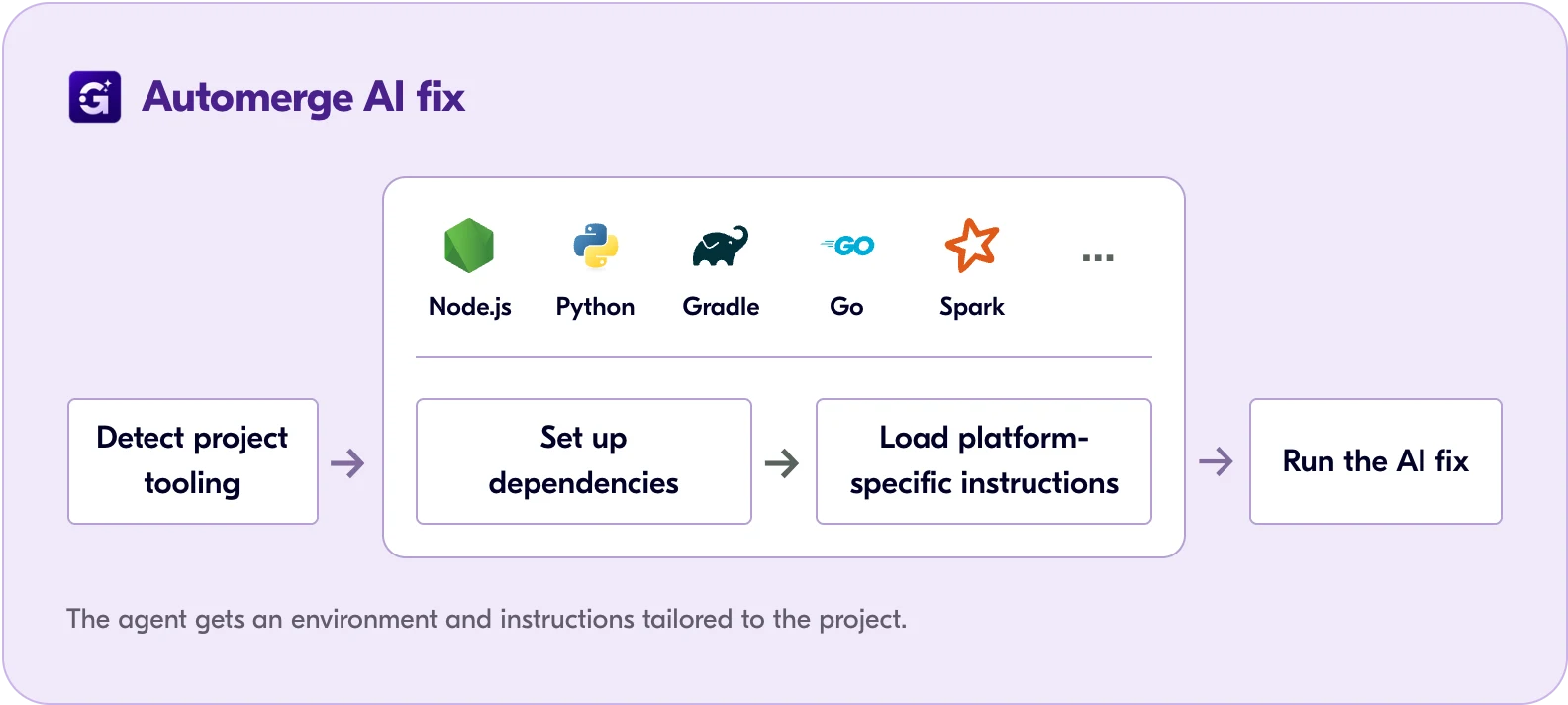Click the Run the AI fix box
The width and height of the screenshot is (1568, 705).
coord(1376,461)
